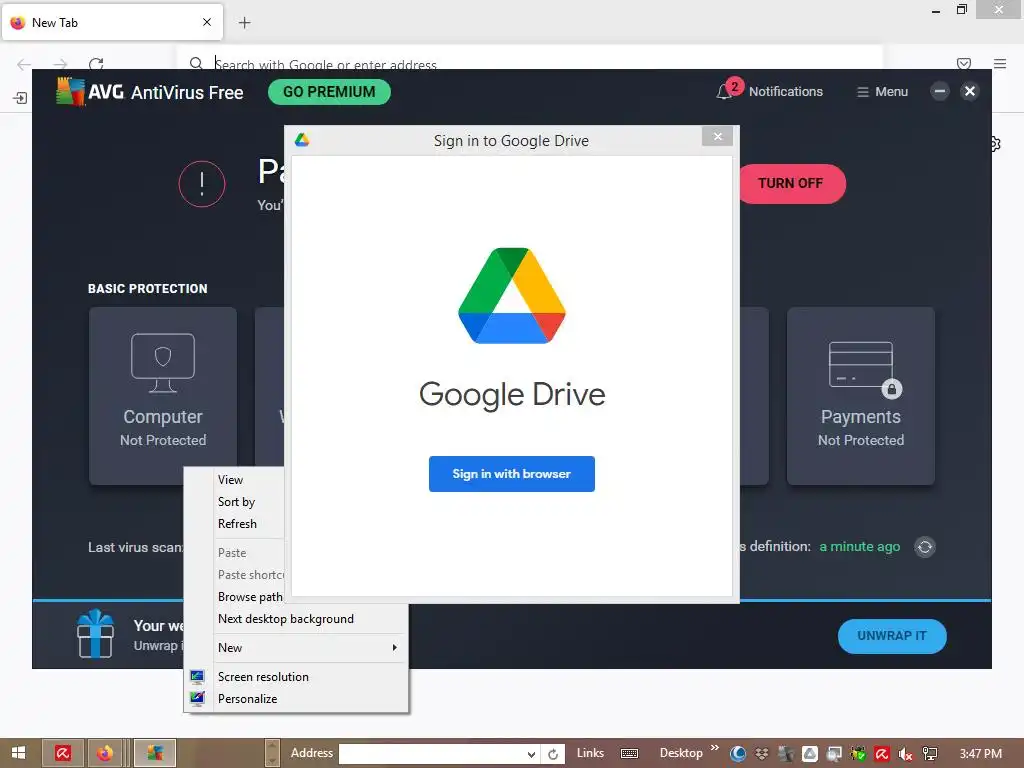Open the AVG Menu
The height and width of the screenshot is (768, 1024).
[882, 91]
